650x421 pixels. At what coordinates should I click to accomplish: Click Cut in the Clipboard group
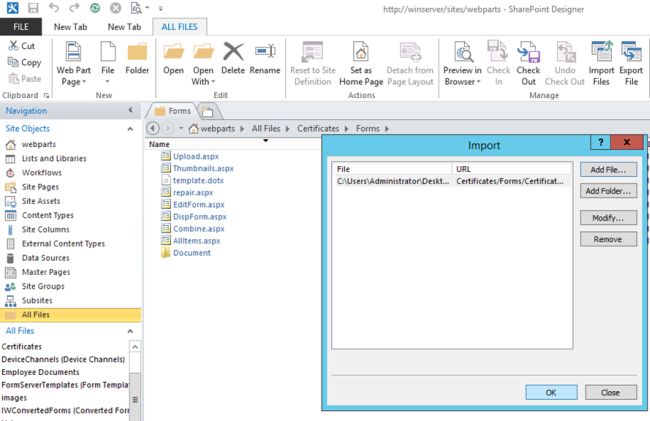pos(22,46)
